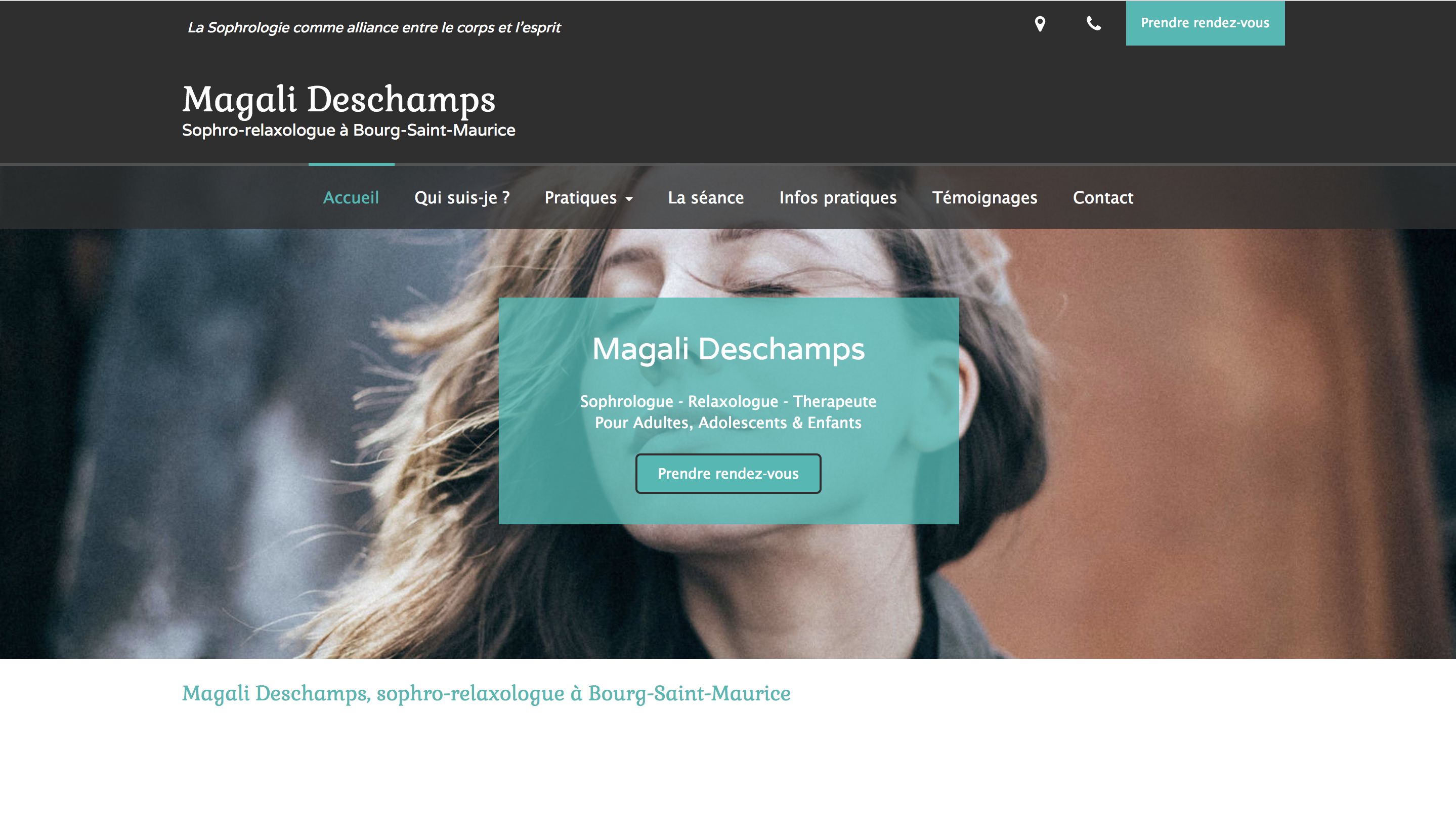Click the sophro-relaxologue à Bourg-Saint-Maurice heading

(486, 694)
